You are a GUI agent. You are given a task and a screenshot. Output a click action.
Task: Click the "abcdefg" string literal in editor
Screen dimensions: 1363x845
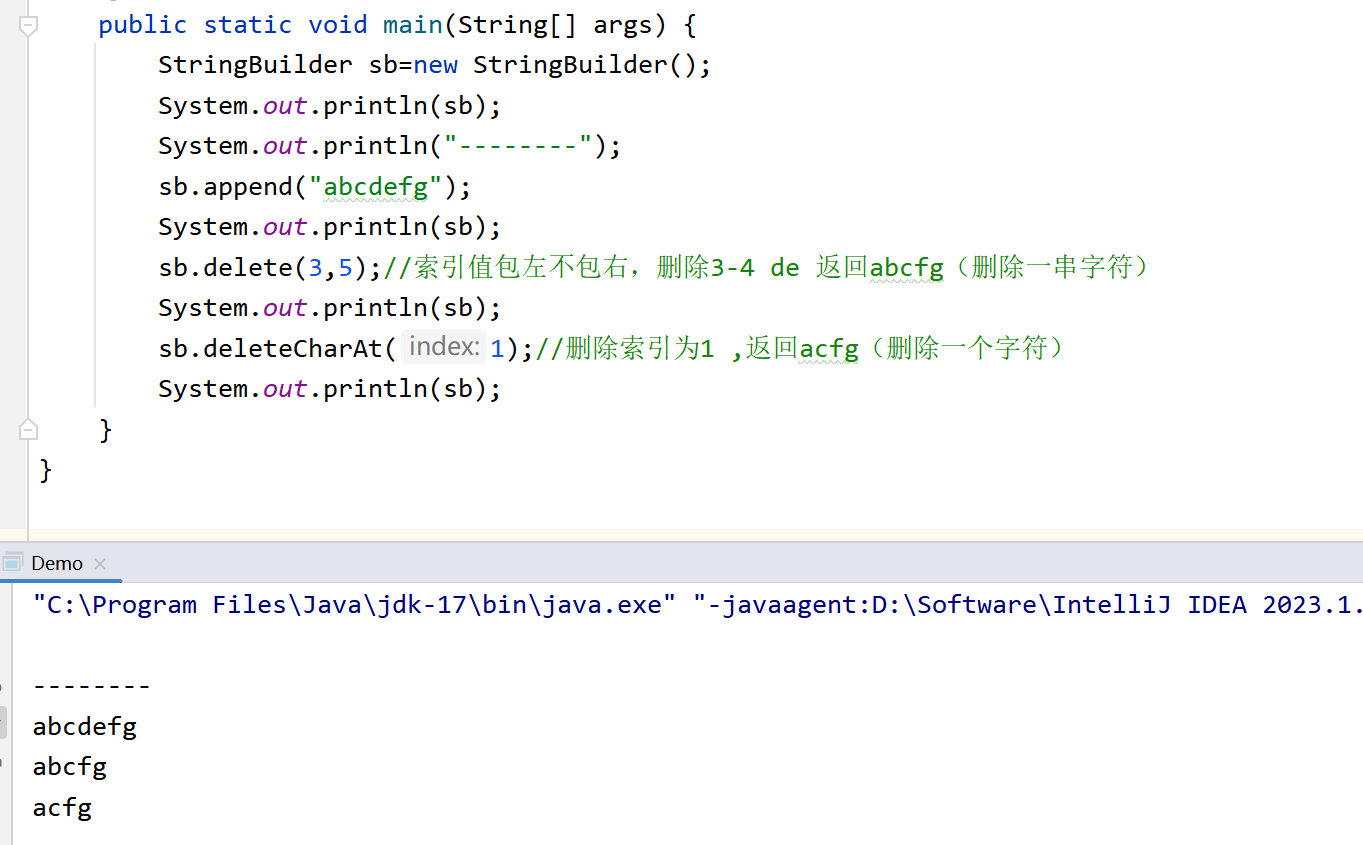375,186
